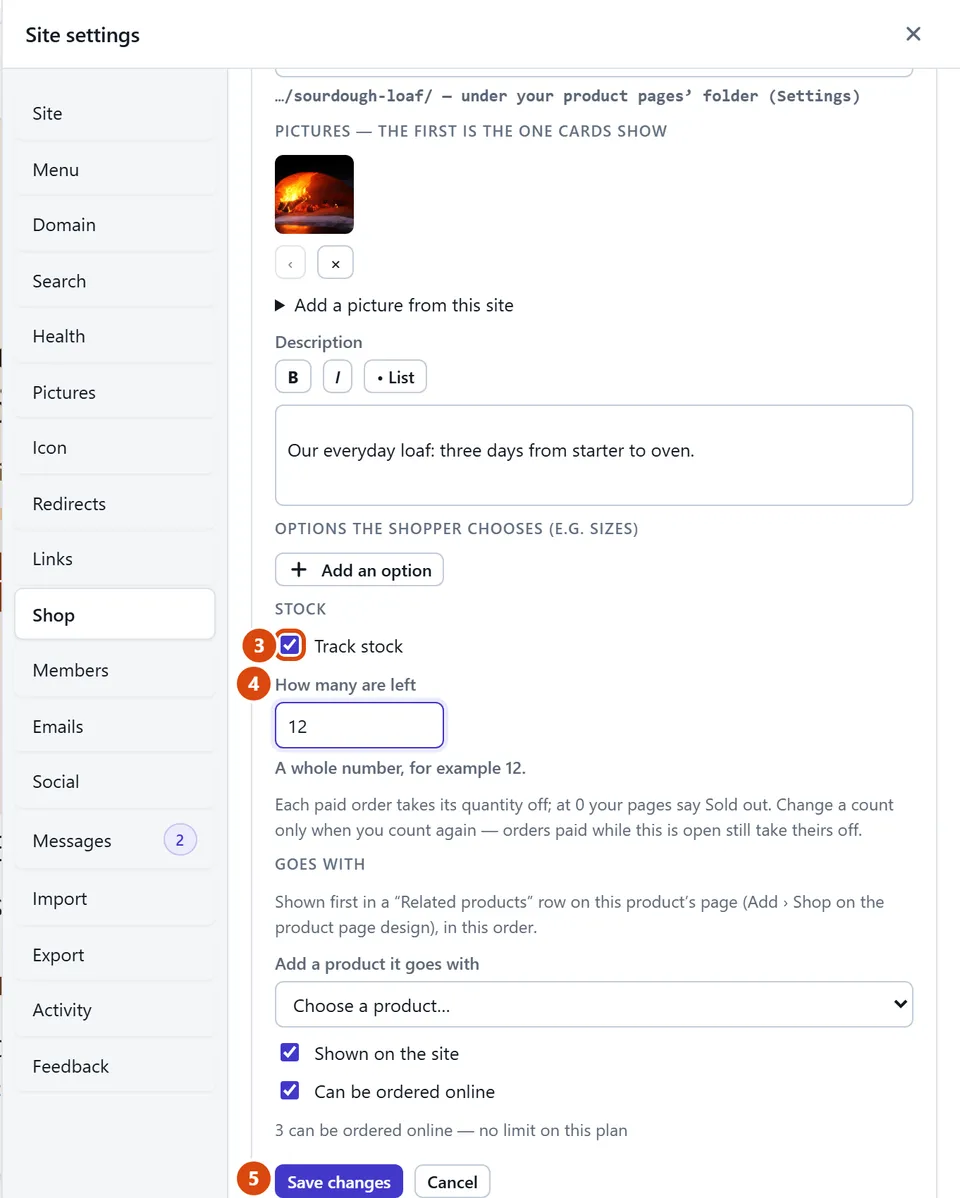Click into the Description text area
This screenshot has width=960, height=1198.
pyautogui.click(x=594, y=455)
